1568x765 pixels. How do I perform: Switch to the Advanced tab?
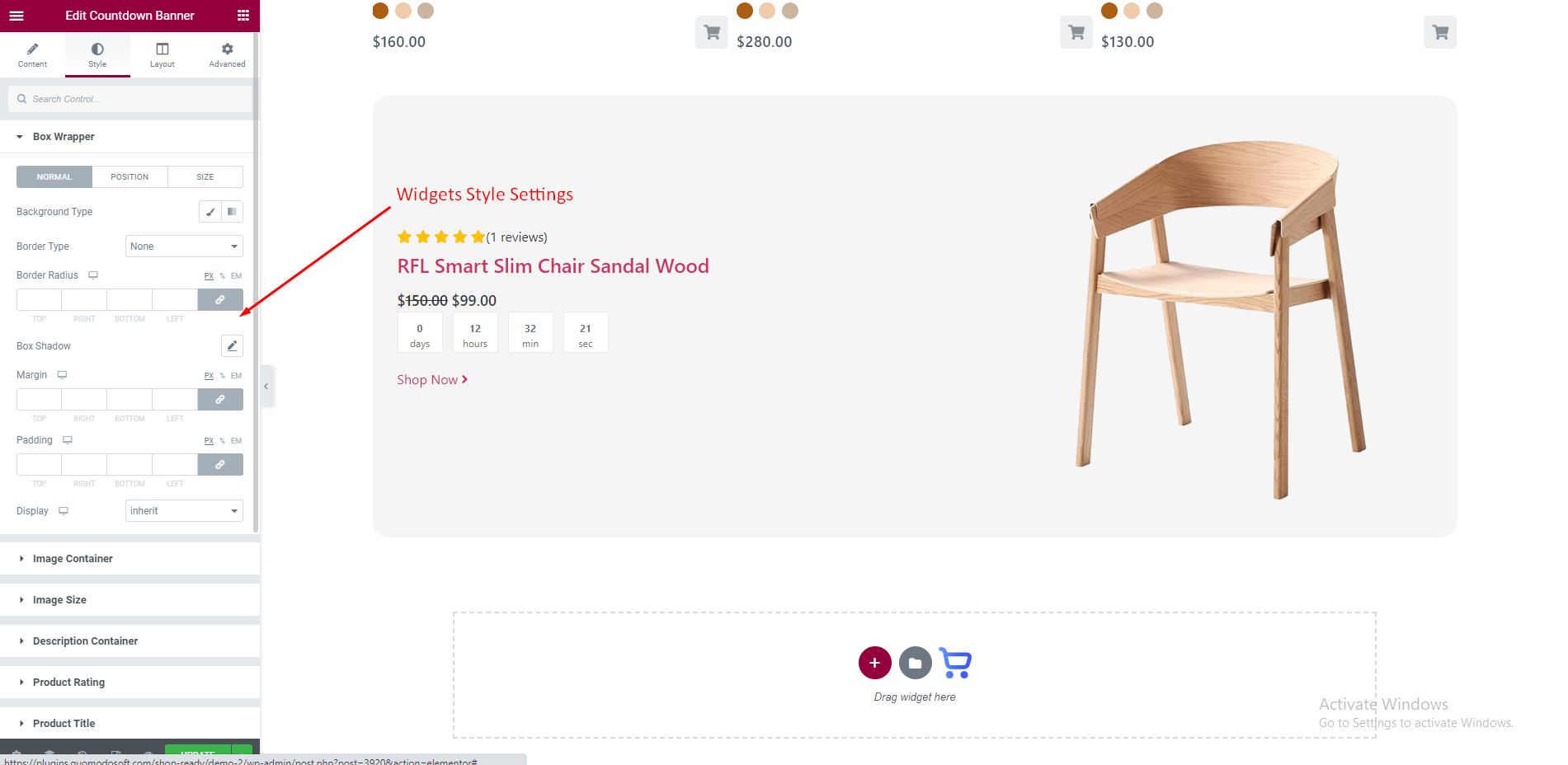click(x=227, y=55)
